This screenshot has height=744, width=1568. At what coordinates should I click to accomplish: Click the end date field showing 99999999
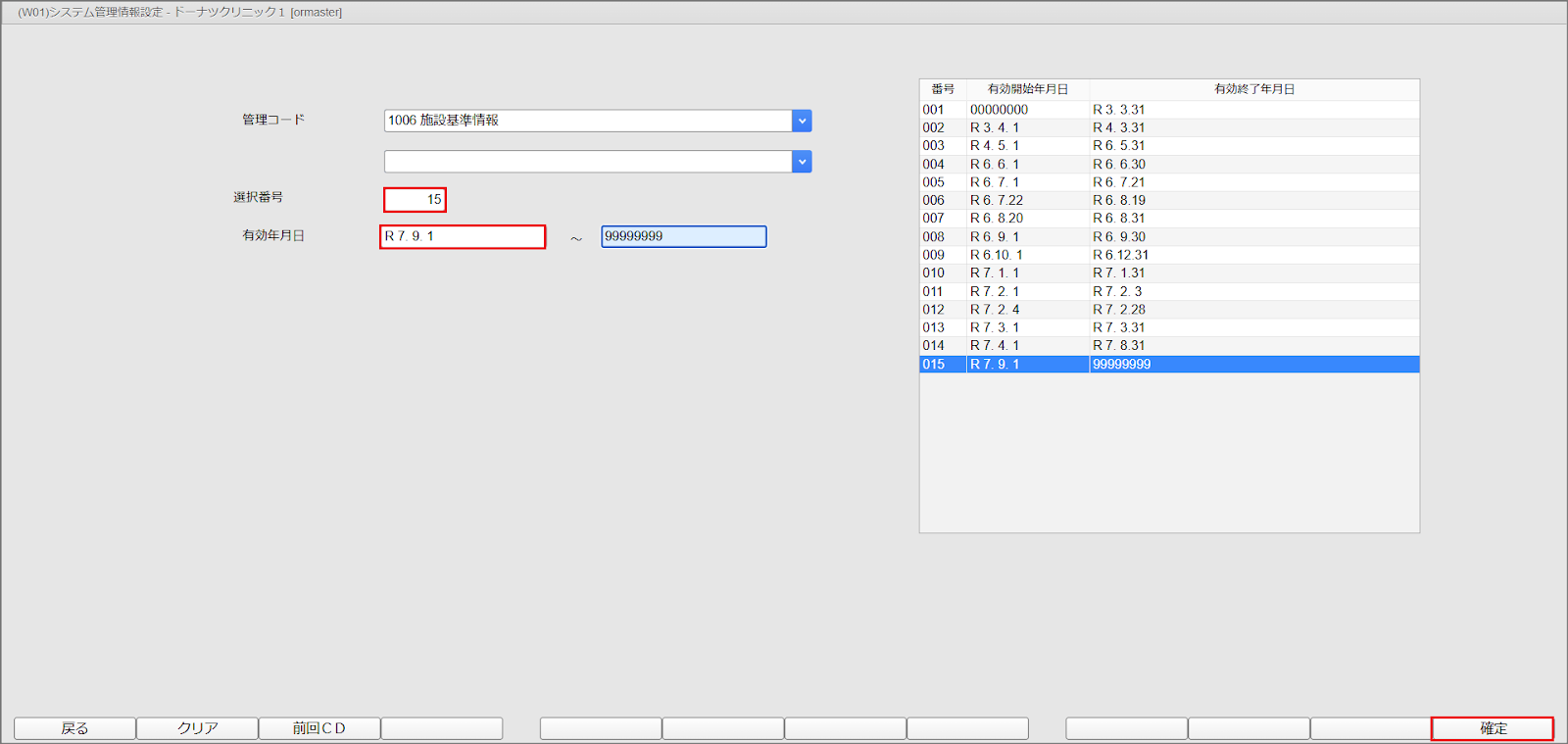683,237
